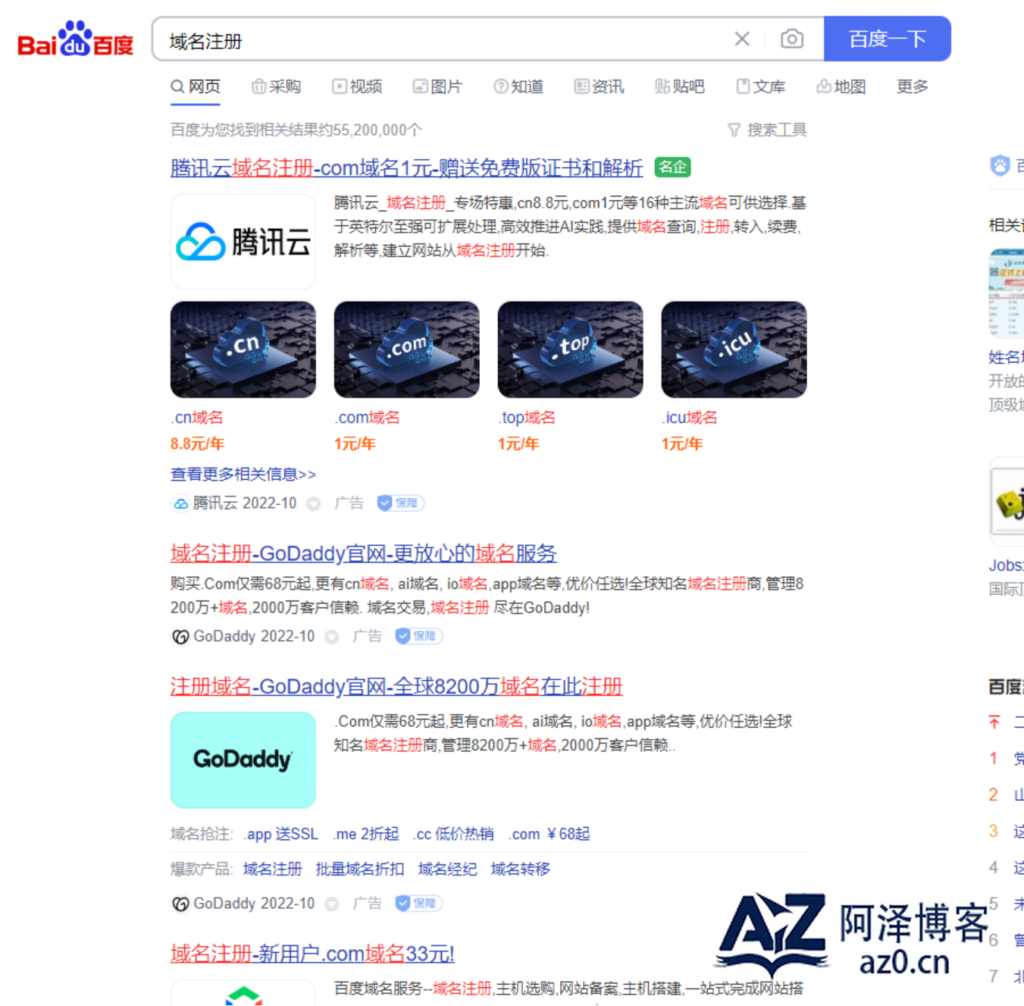
Task: Switch to the 图片 tab
Action: pyautogui.click(x=438, y=87)
